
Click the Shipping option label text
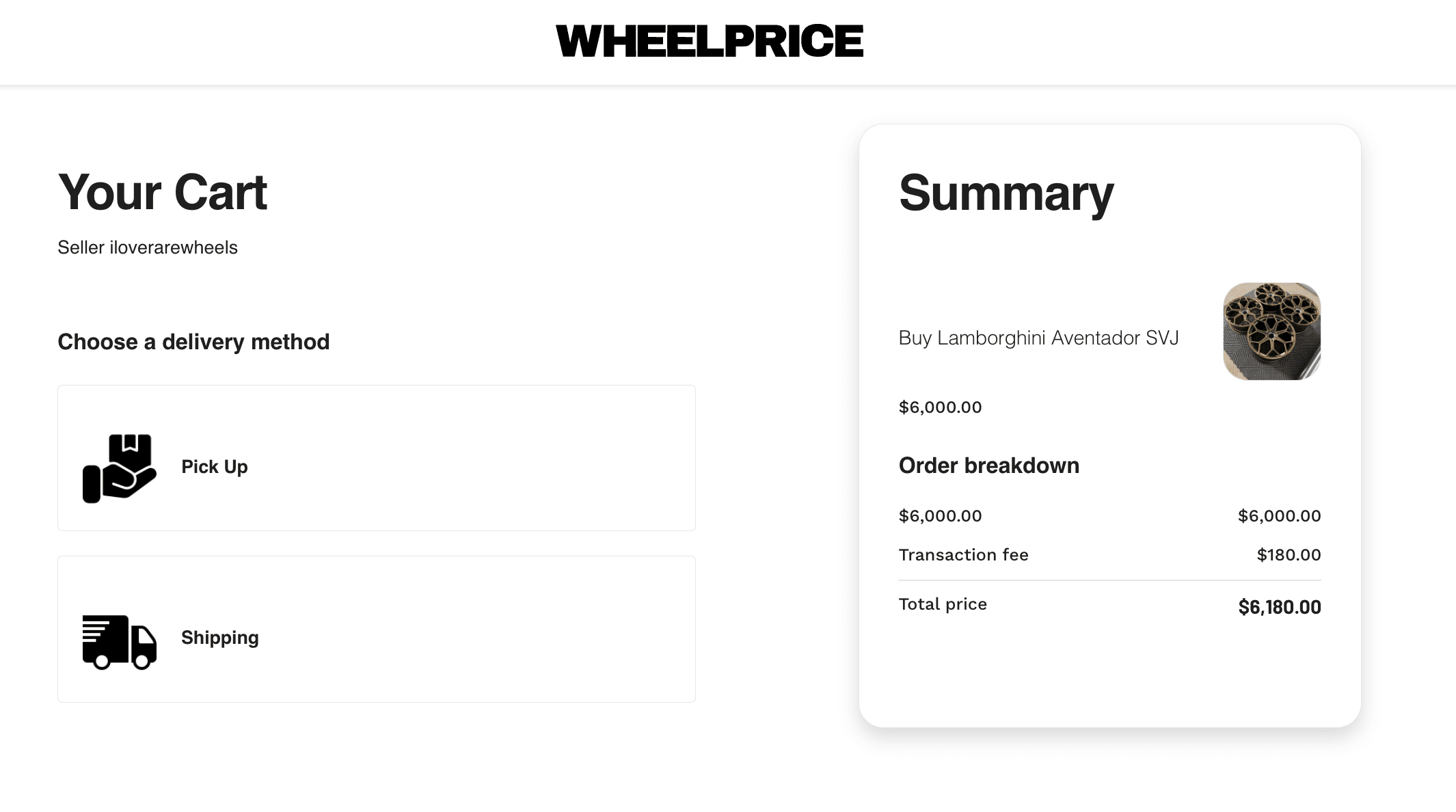pyautogui.click(x=219, y=637)
